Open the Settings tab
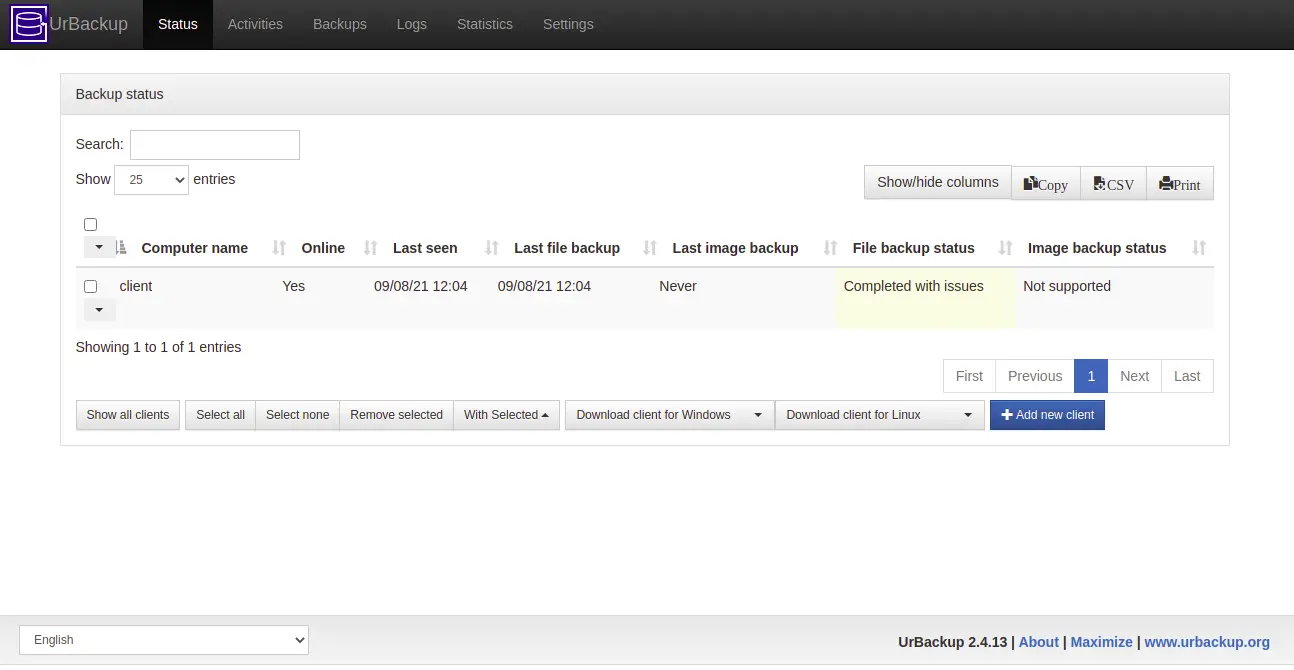Viewport: 1294px width, 670px height. click(568, 24)
